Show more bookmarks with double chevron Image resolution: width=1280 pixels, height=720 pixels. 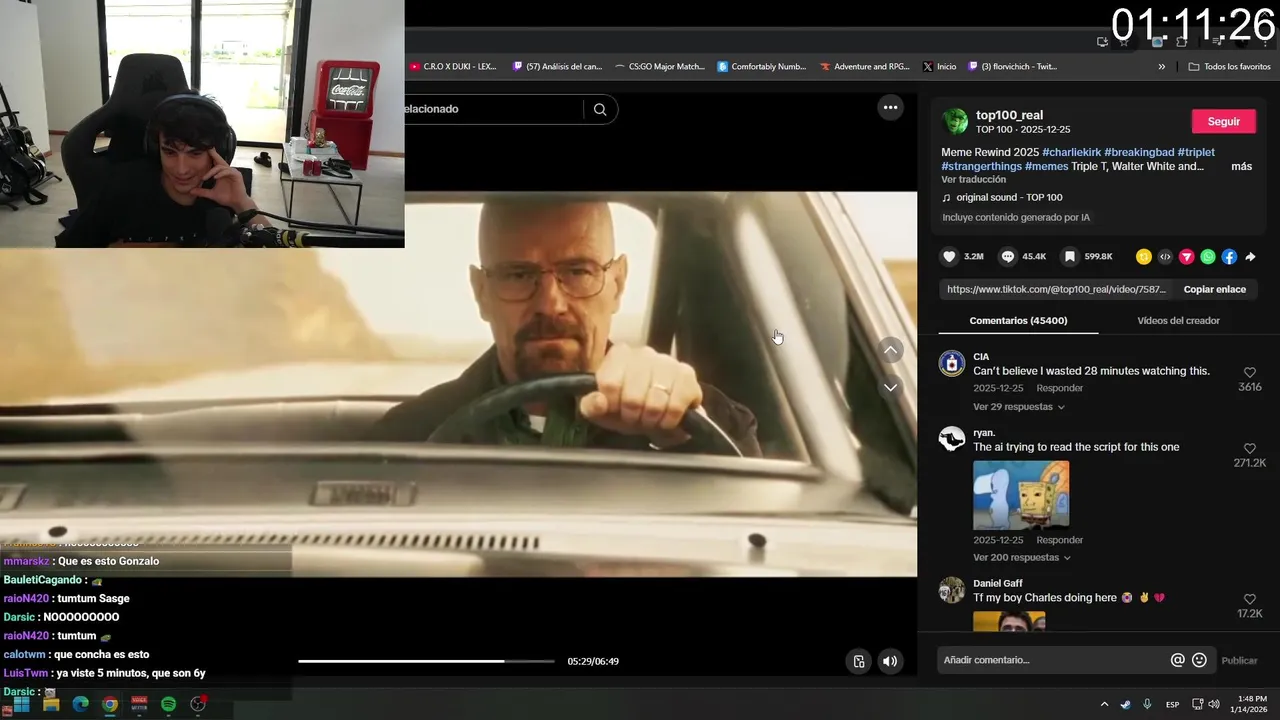point(1162,67)
